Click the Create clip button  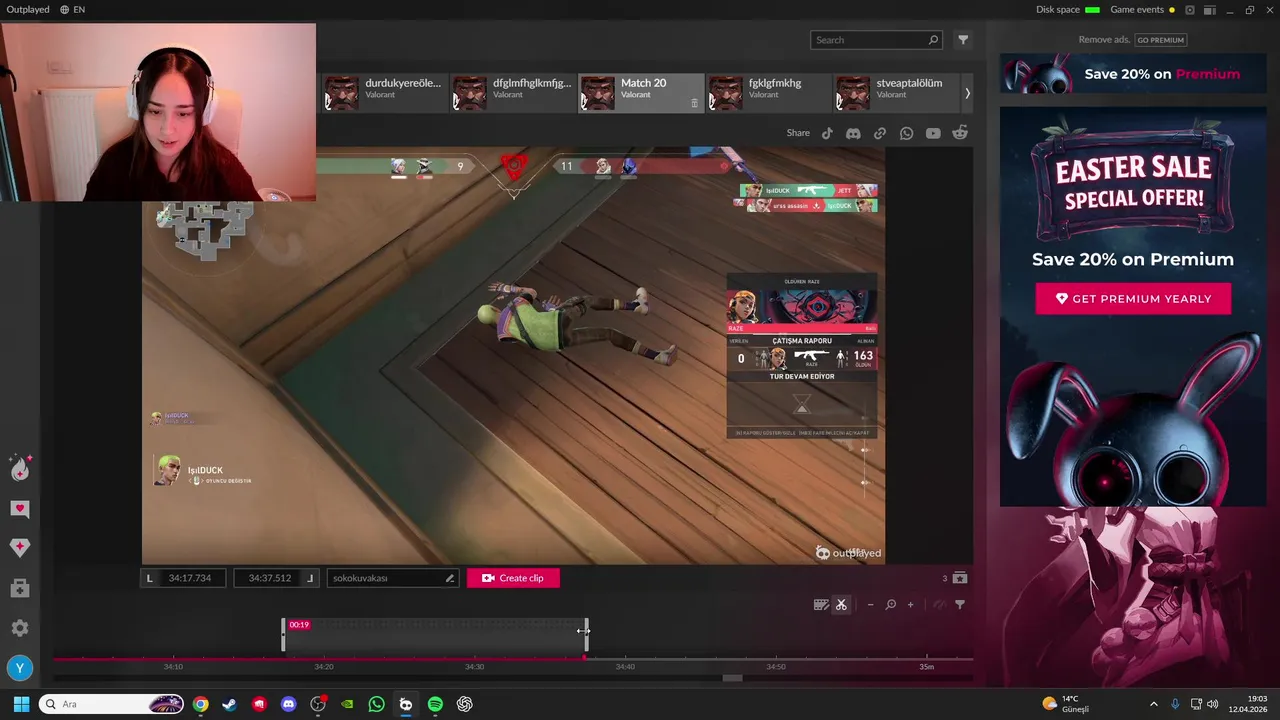pos(513,578)
